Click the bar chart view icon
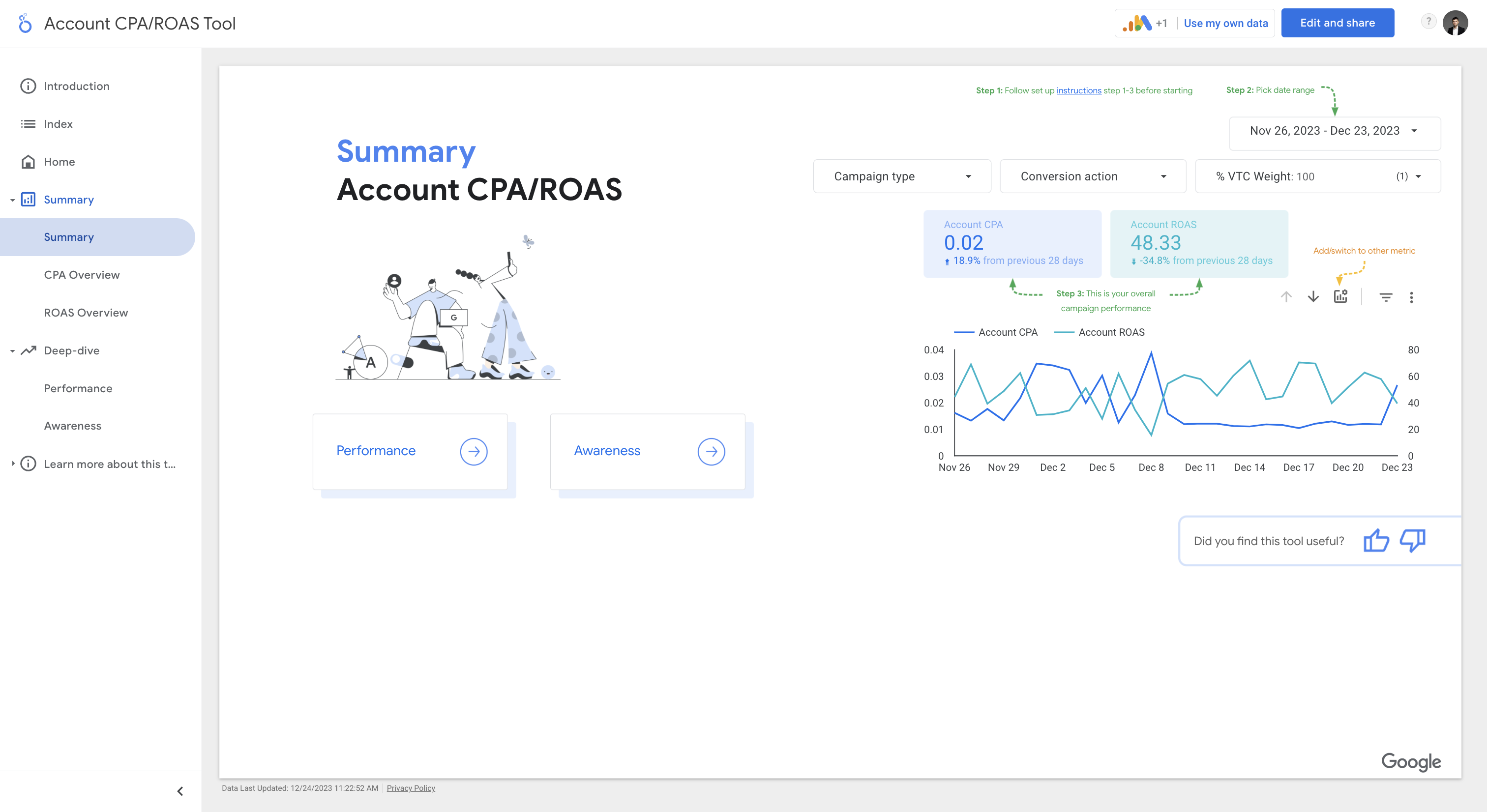The height and width of the screenshot is (812, 1487). (1340, 297)
